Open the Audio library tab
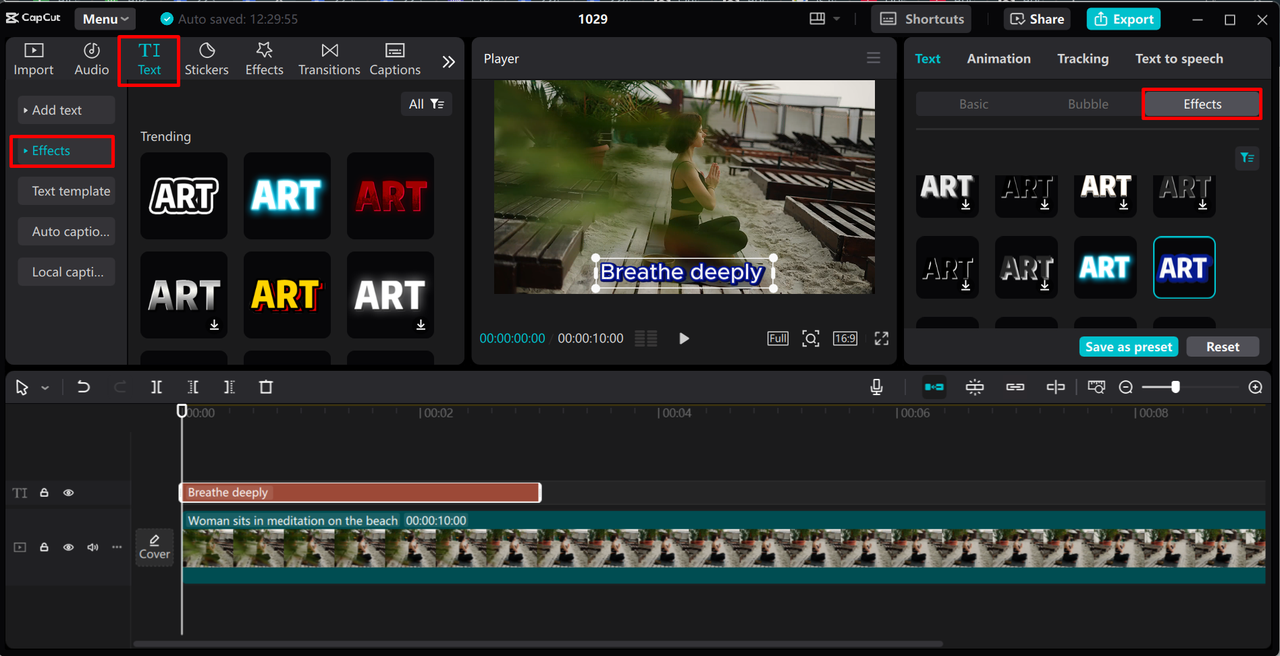 (91, 60)
